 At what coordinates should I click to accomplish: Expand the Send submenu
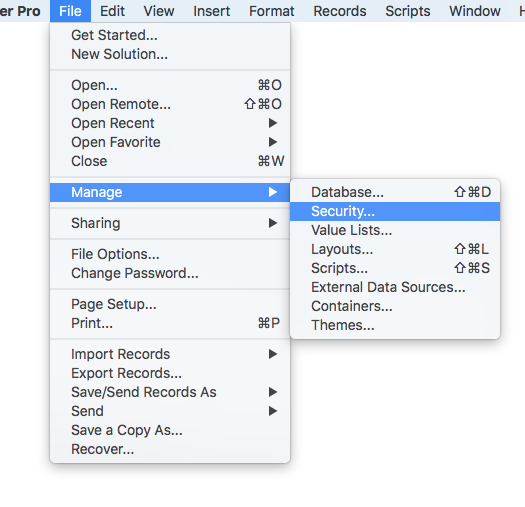pyautogui.click(x=170, y=411)
